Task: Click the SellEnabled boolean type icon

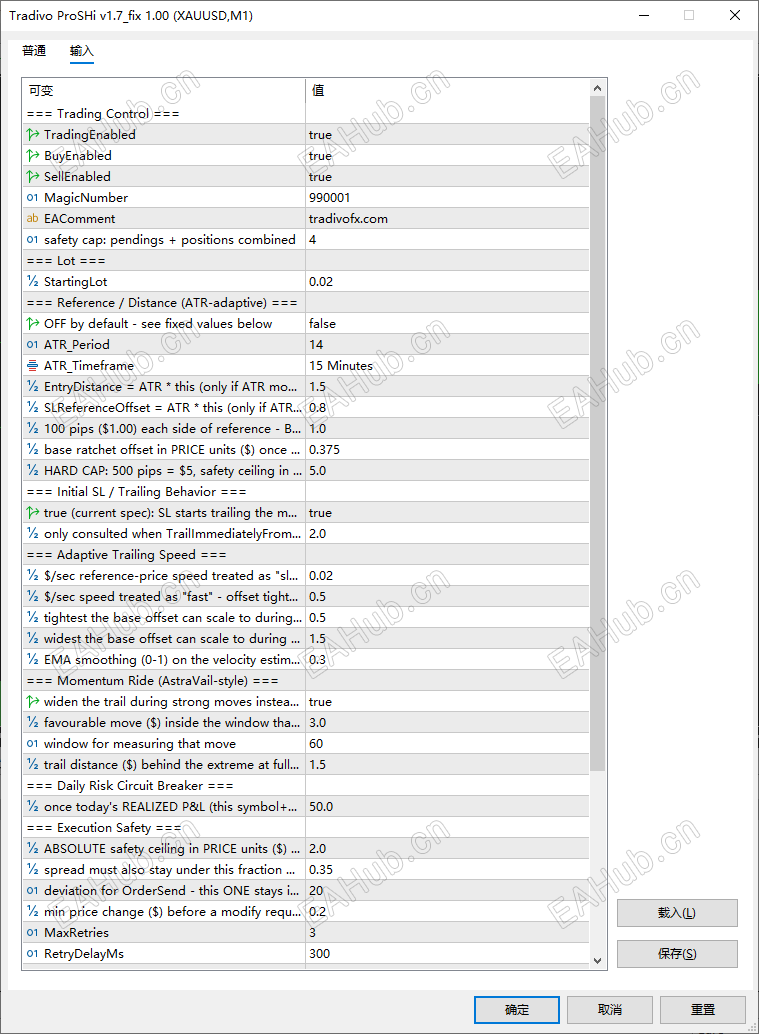Action: [32, 177]
